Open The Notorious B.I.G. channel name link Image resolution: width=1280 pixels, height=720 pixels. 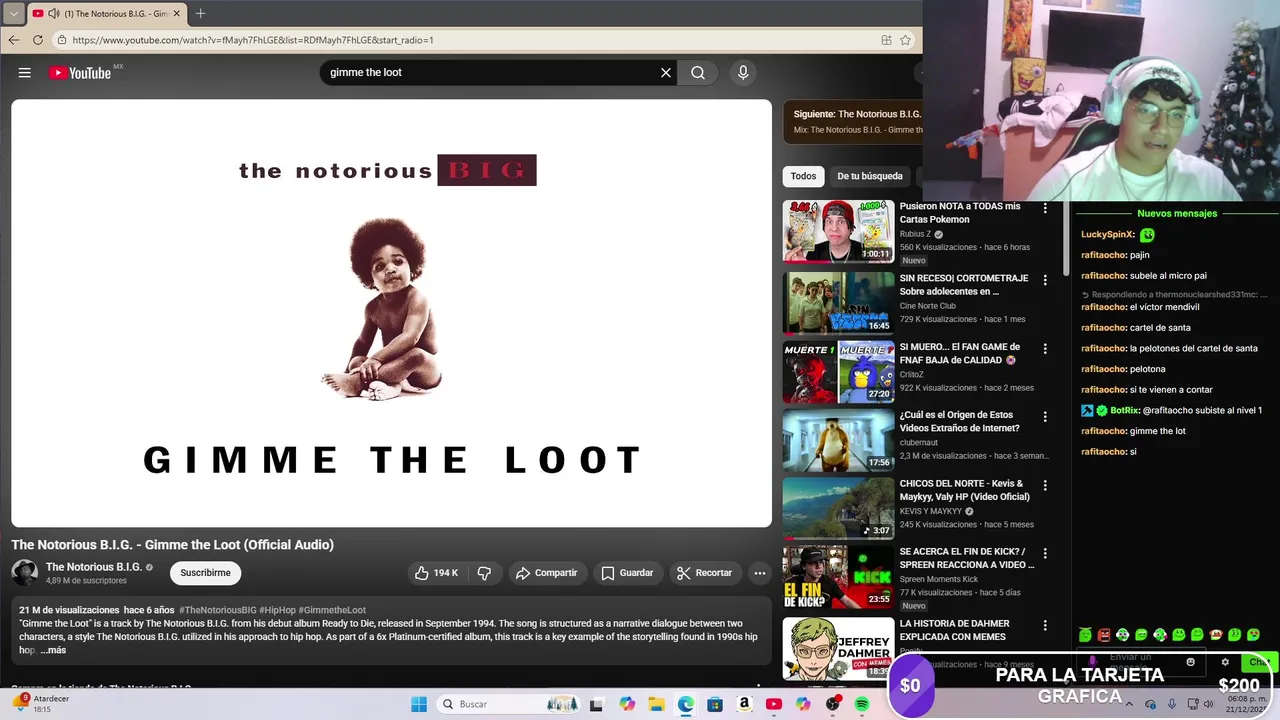click(93, 567)
